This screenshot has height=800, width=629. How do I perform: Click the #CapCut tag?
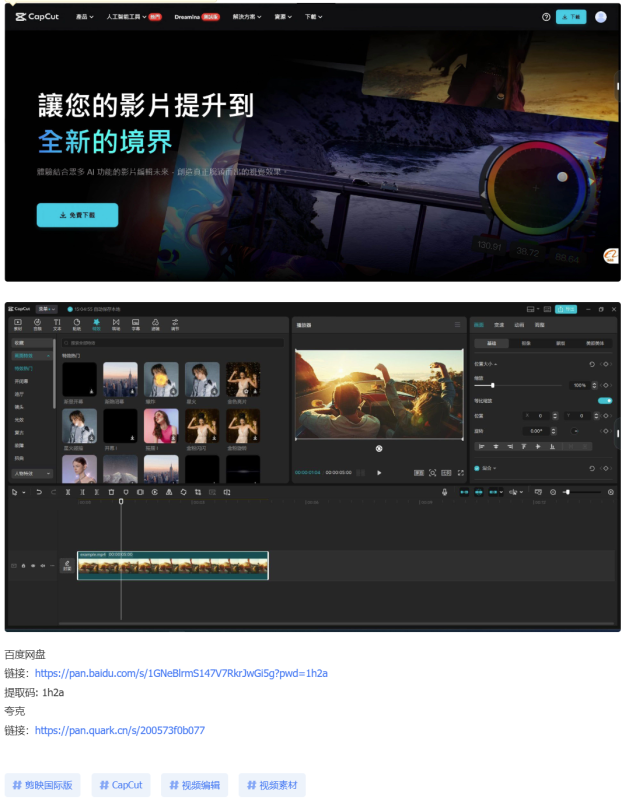coord(121,785)
